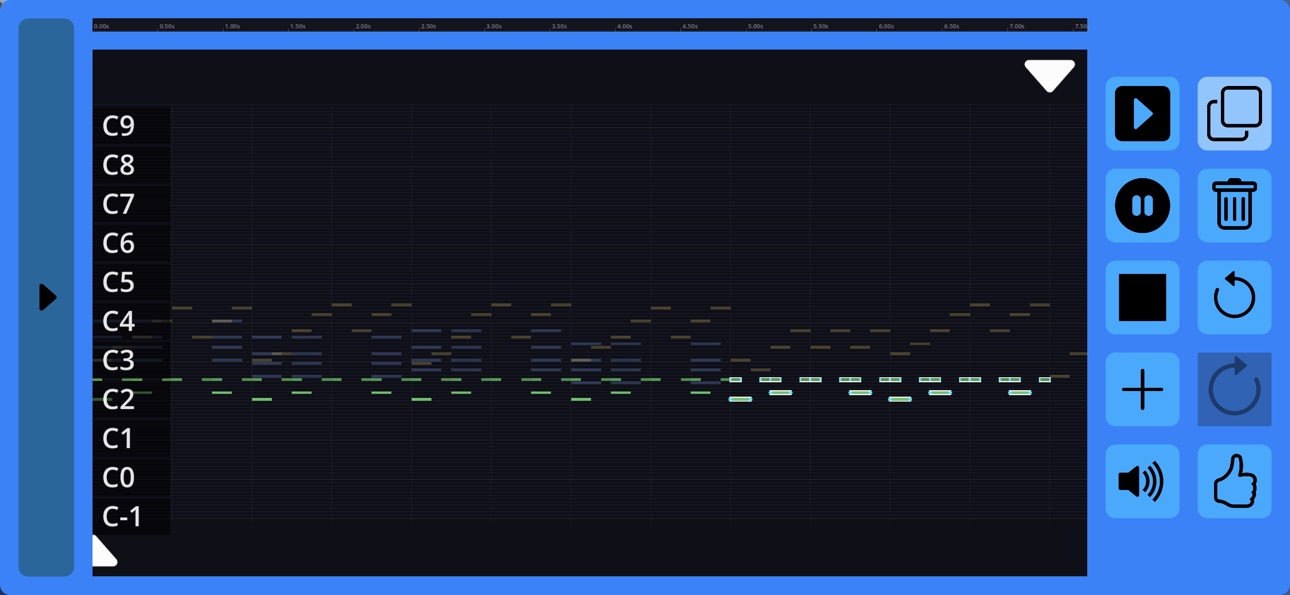Select the C9 key label
The width and height of the screenshot is (1290, 595).
[x=119, y=126]
